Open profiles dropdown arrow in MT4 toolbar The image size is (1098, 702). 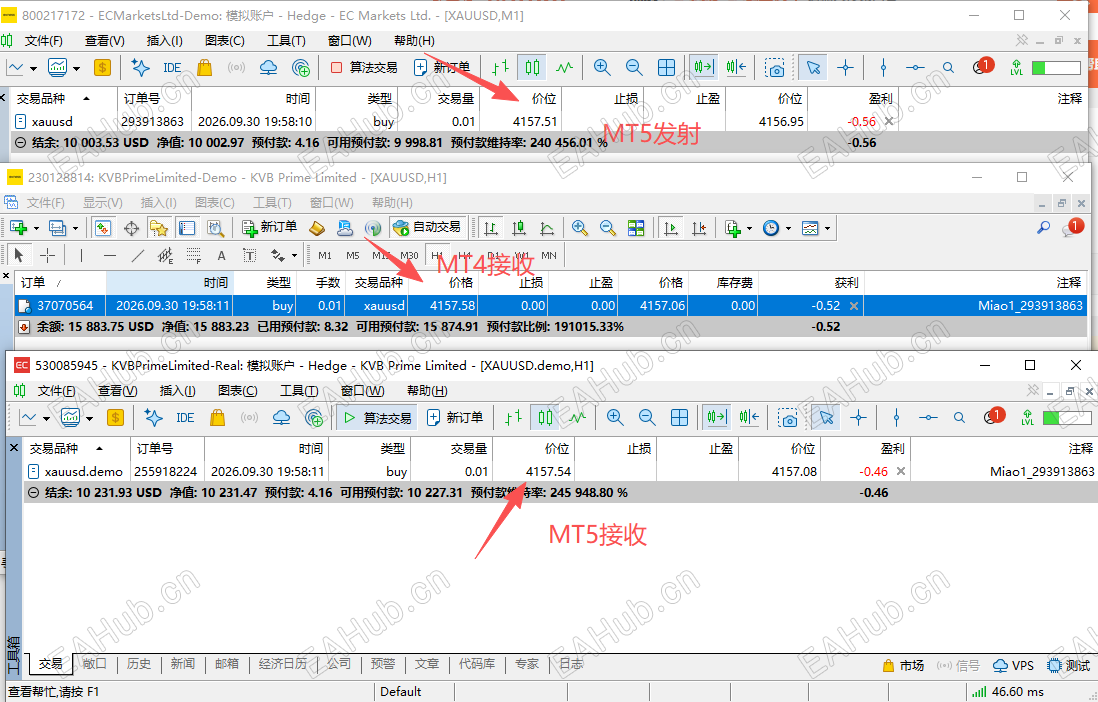(x=75, y=229)
